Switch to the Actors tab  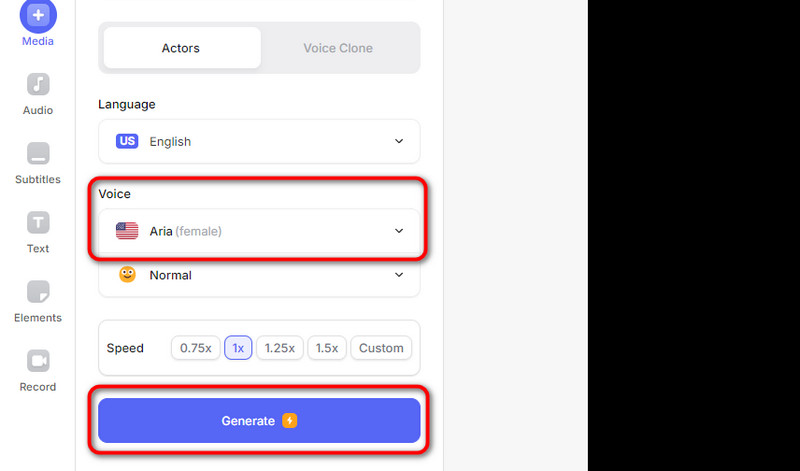click(x=181, y=48)
